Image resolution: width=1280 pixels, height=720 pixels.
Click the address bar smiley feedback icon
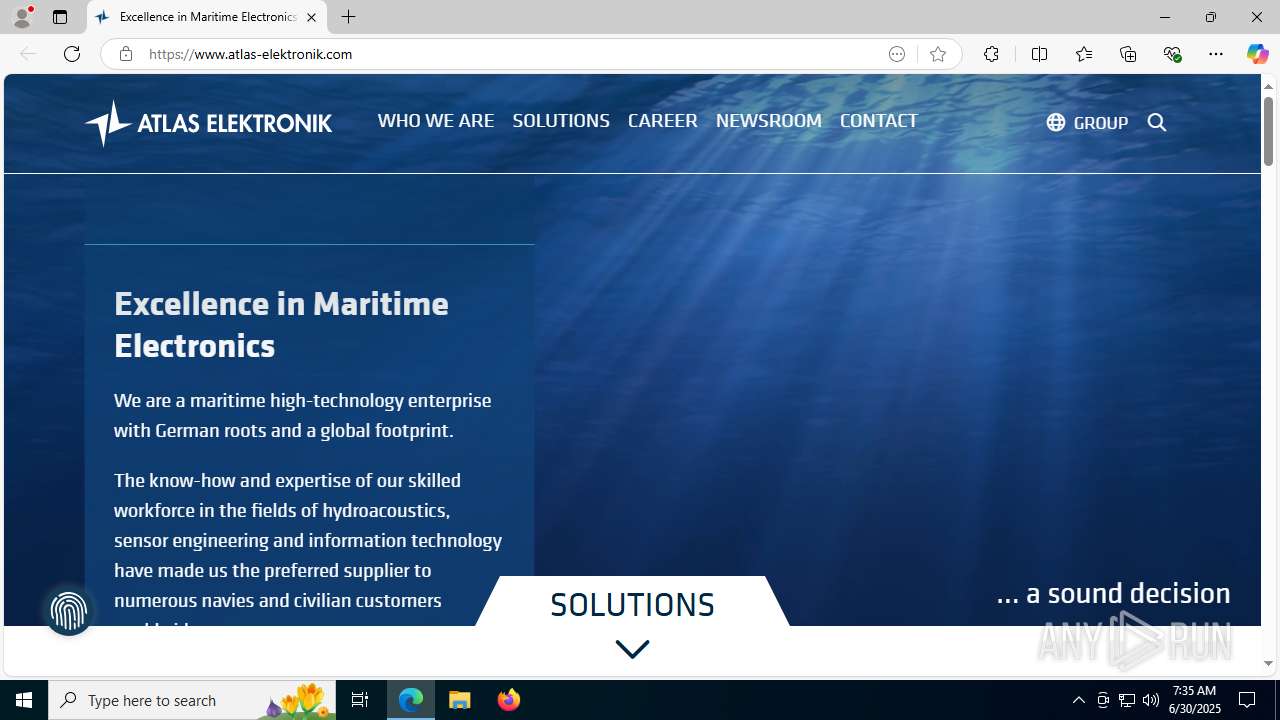(897, 54)
